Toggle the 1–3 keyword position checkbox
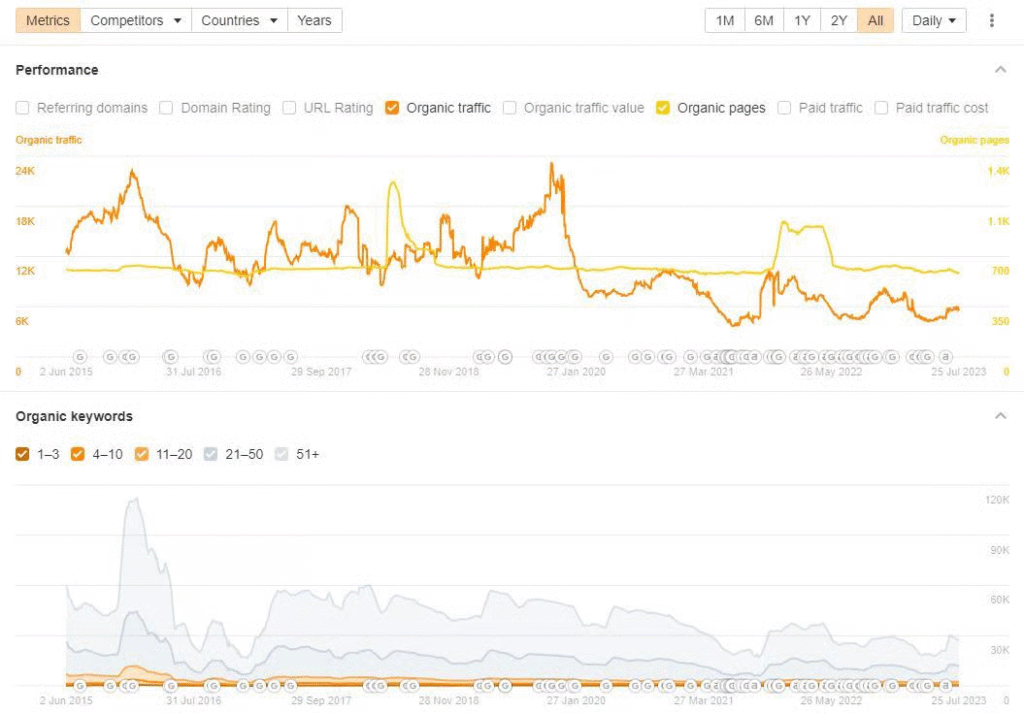The height and width of the screenshot is (713, 1024). [x=23, y=454]
